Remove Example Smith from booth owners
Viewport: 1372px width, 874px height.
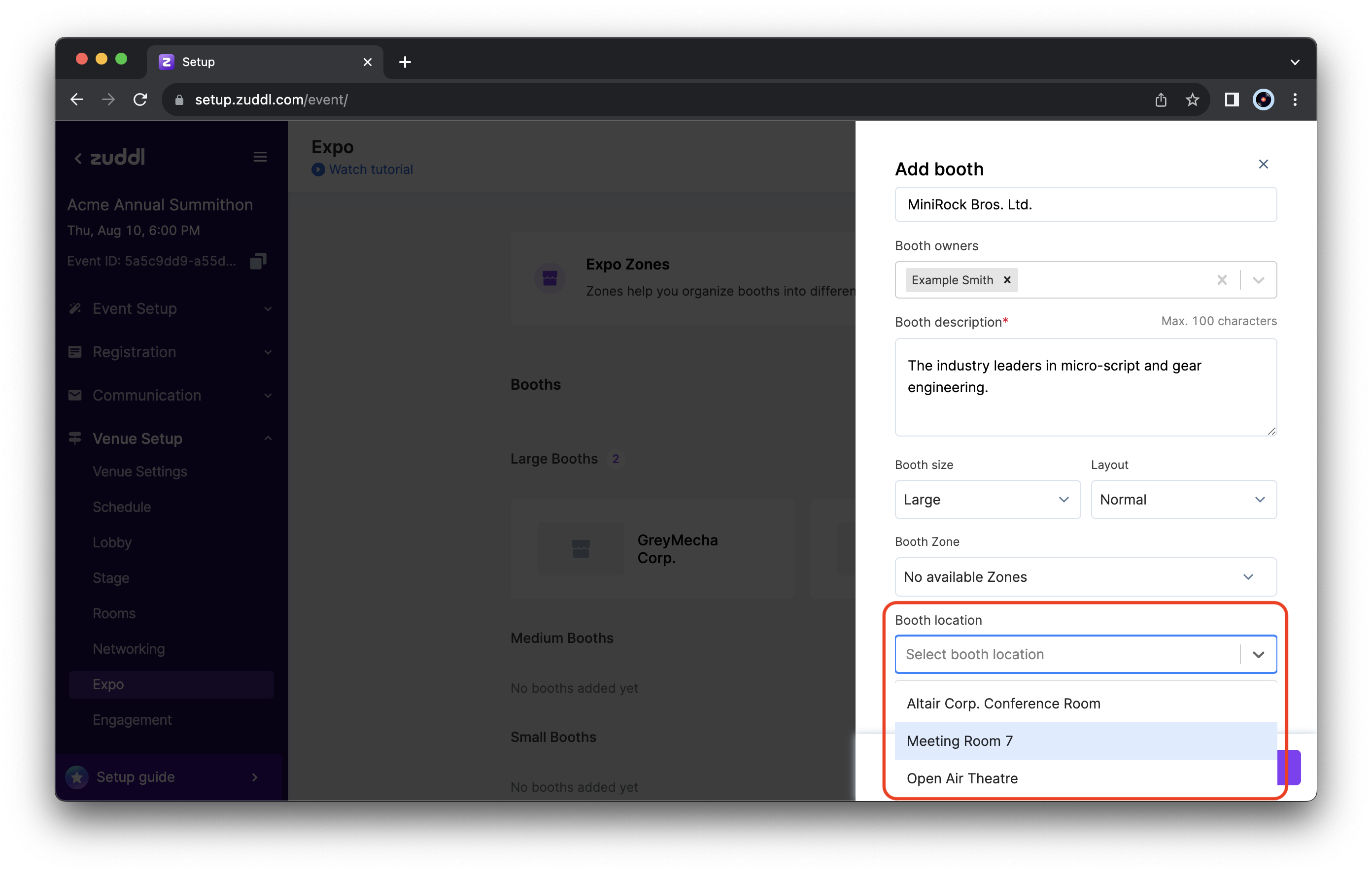1007,280
